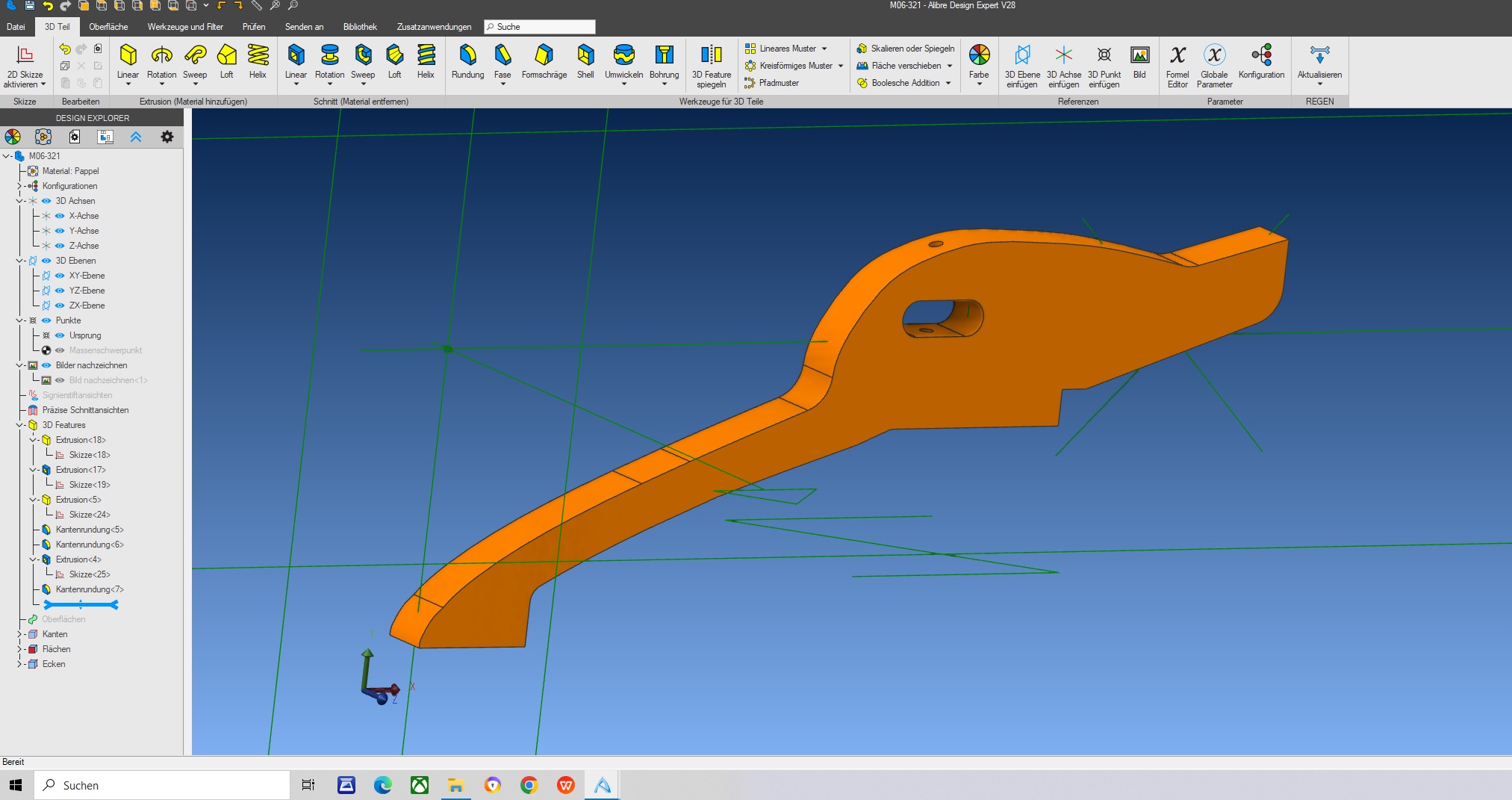Open the Lineares Muster dropdown arrow
1512x800 pixels.
tap(824, 49)
